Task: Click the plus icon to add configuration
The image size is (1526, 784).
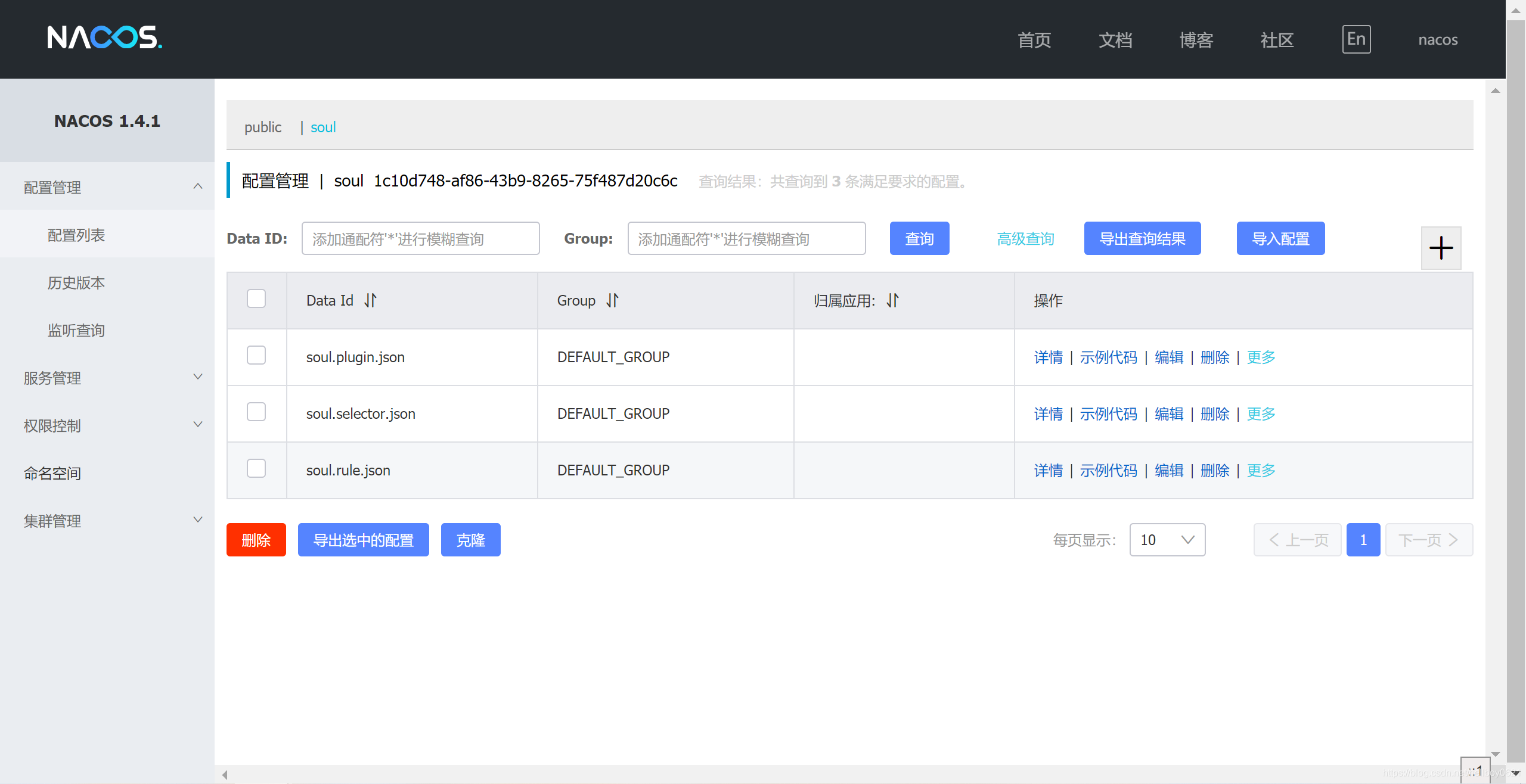Action: pos(1441,248)
